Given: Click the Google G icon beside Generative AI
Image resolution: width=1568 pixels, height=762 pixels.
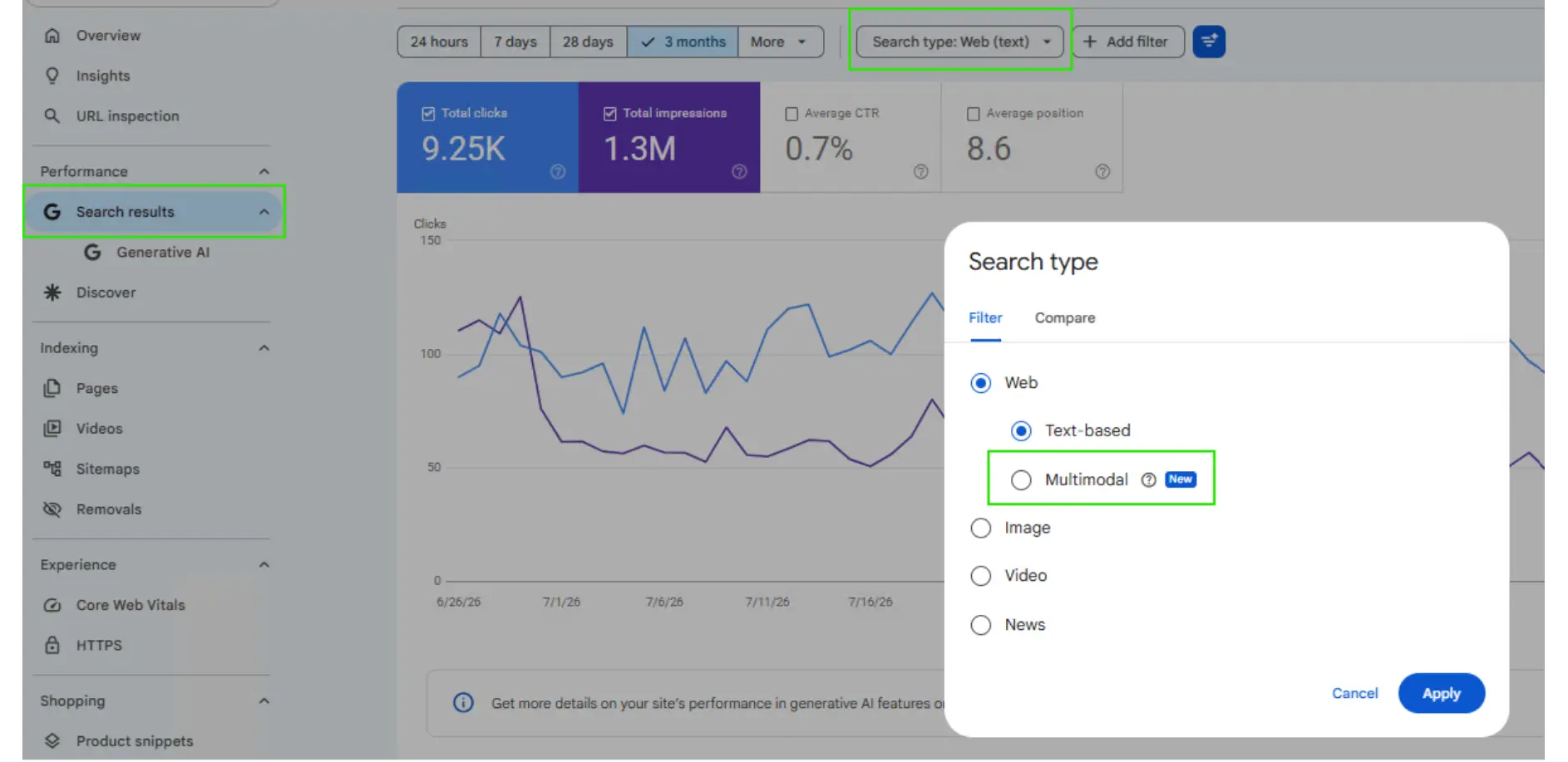Looking at the screenshot, I should [92, 252].
